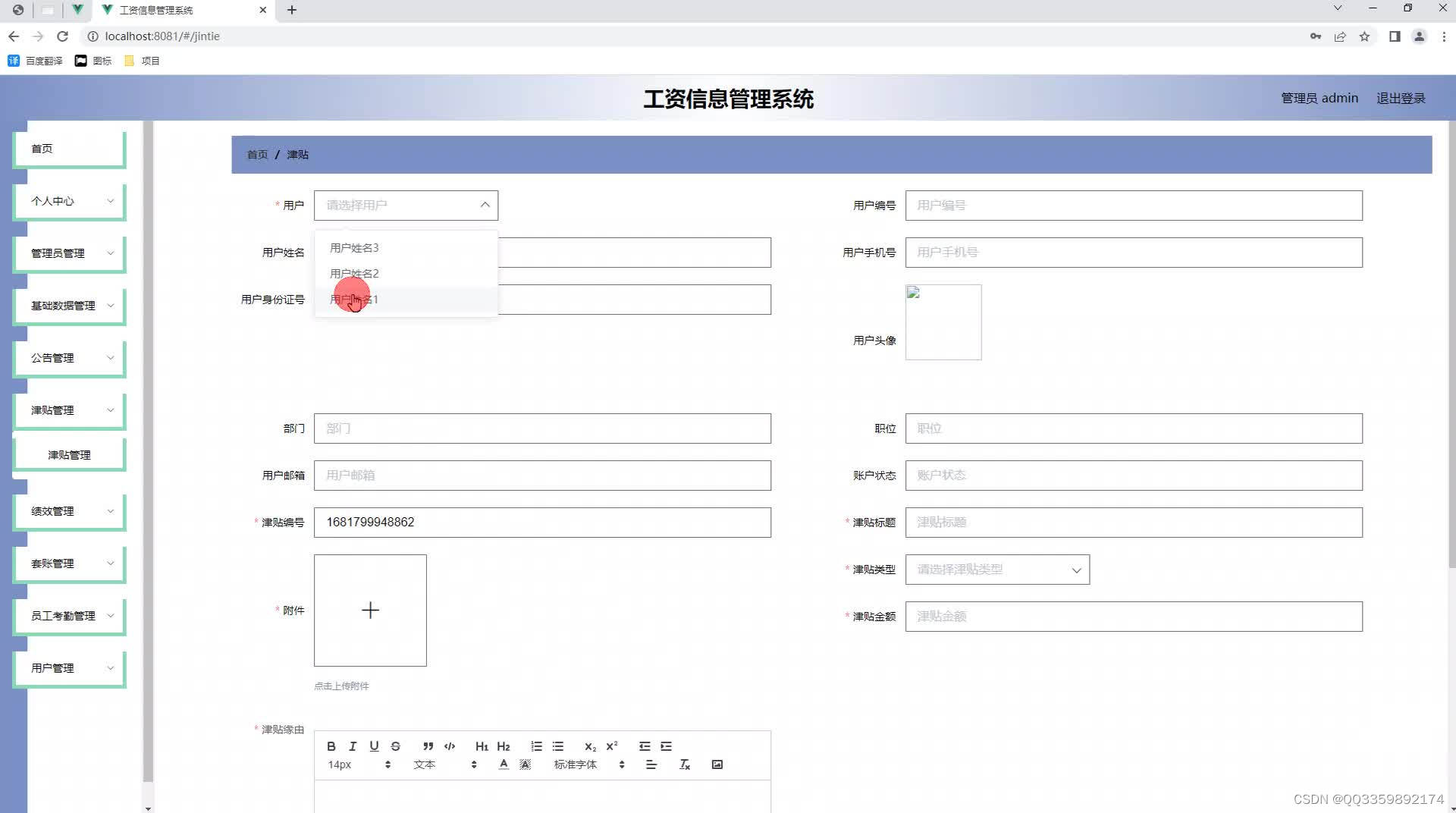This screenshot has width=1456, height=813.
Task: Focus the 津贴标题 input field
Action: click(1134, 523)
